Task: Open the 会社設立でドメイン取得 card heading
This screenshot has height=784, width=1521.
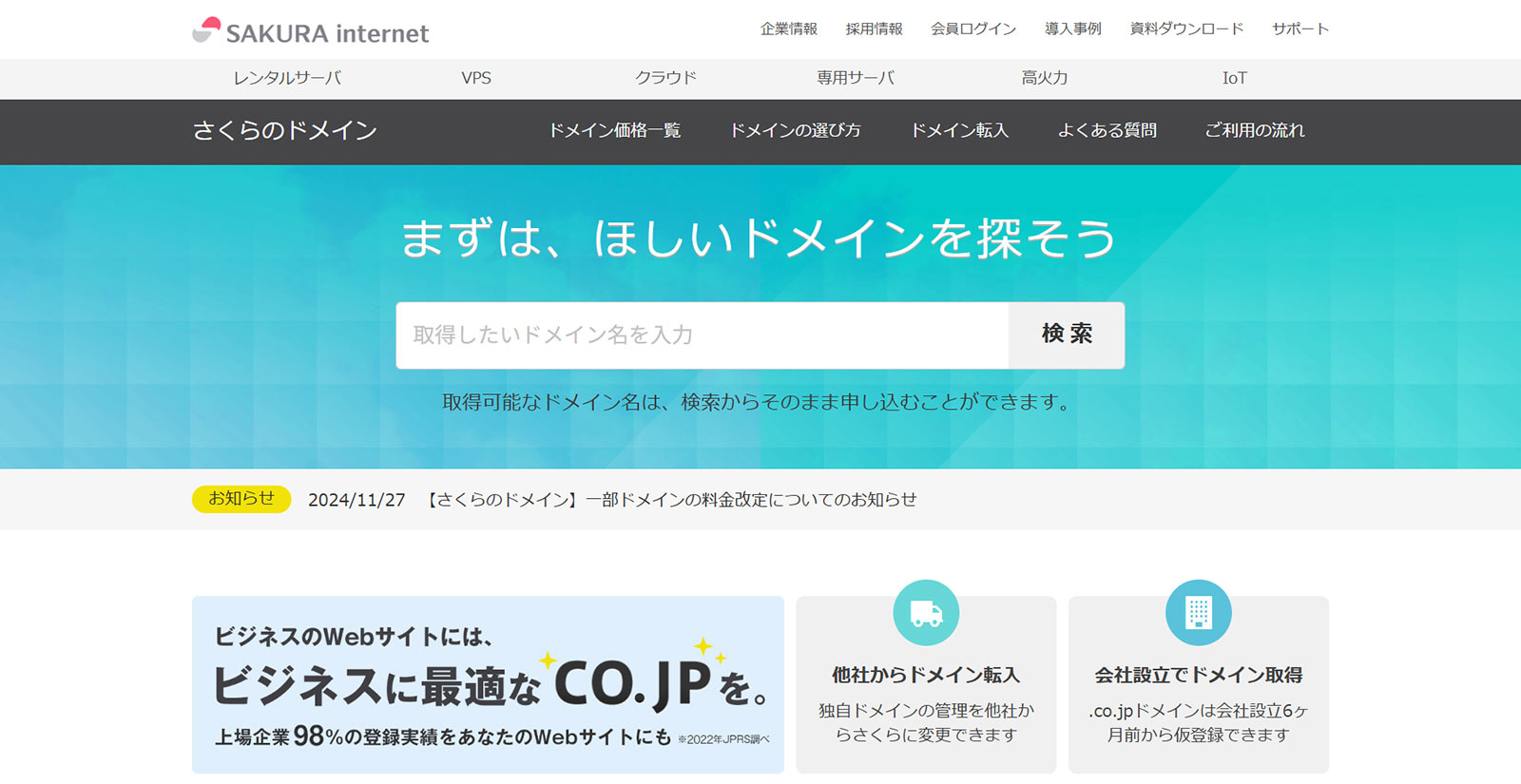Action: point(1199,676)
